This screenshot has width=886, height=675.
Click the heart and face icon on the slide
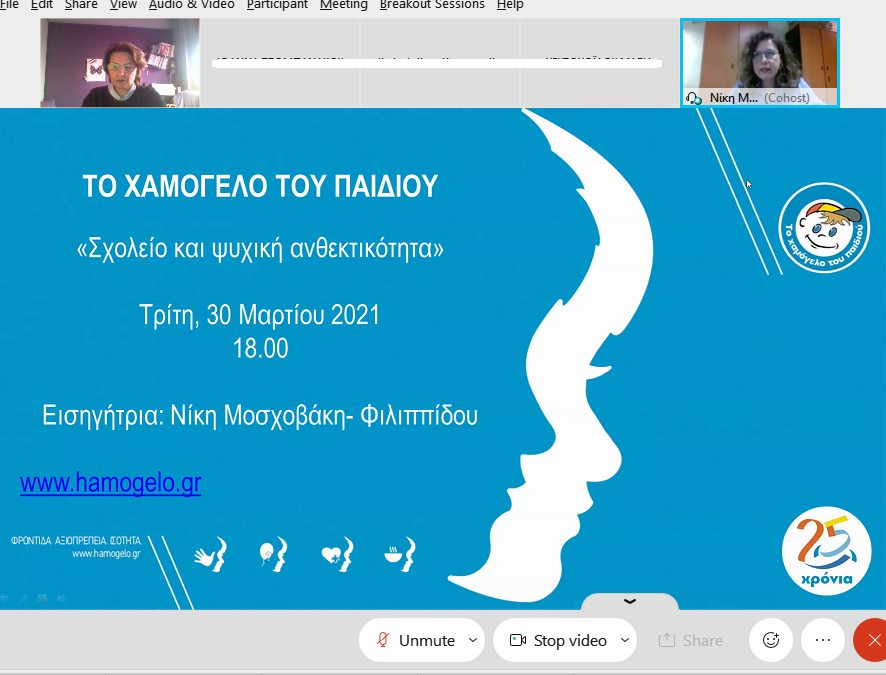coord(338,554)
